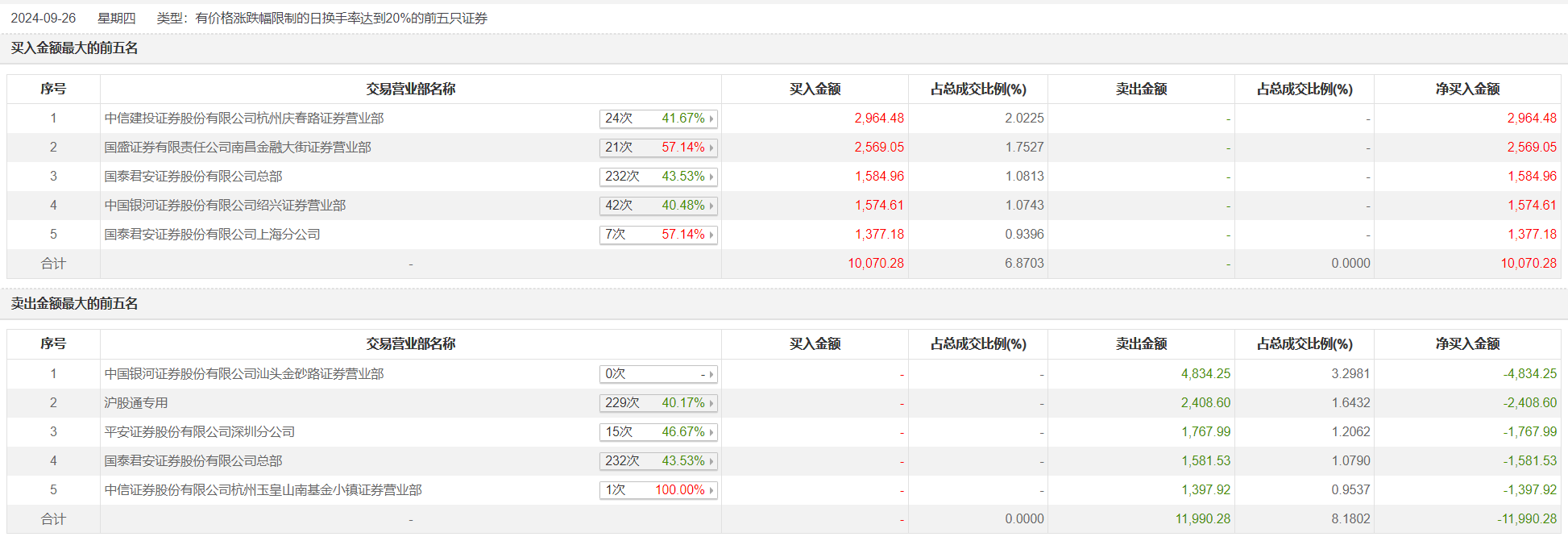Open the 沪股通专用 seat link
The height and width of the screenshot is (541, 1568).
pyautogui.click(x=135, y=403)
